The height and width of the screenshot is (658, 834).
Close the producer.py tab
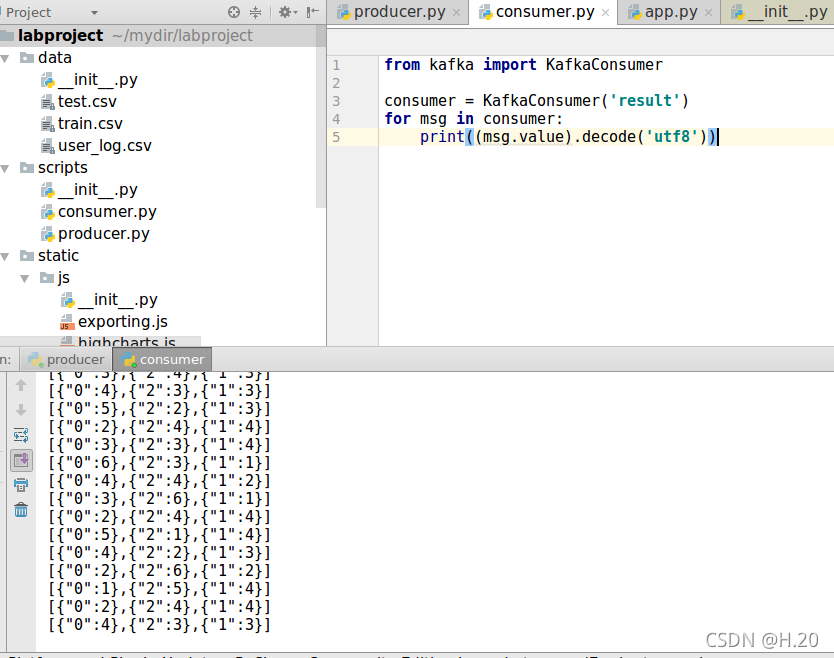coord(456,13)
